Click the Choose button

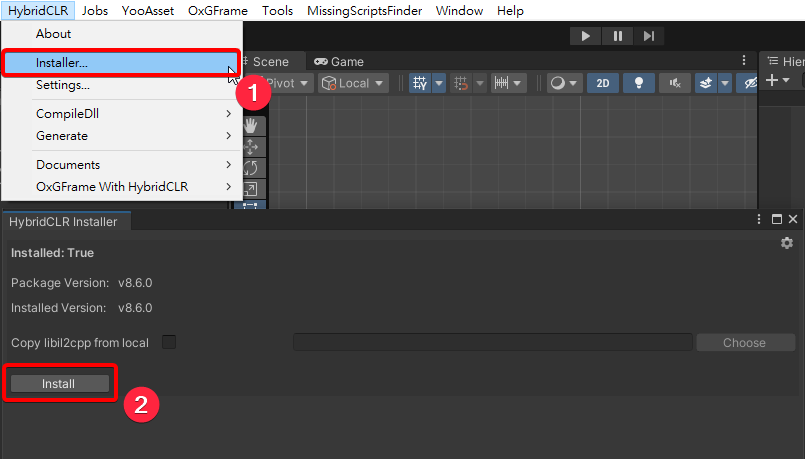tap(744, 342)
